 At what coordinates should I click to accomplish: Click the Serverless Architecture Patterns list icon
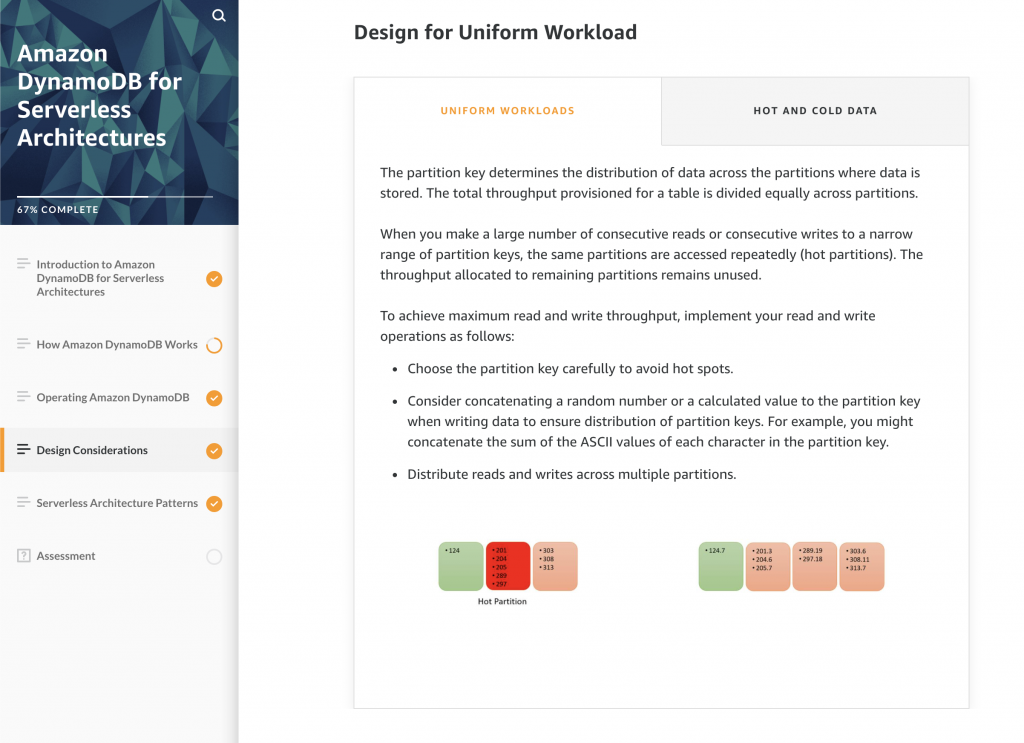23,503
